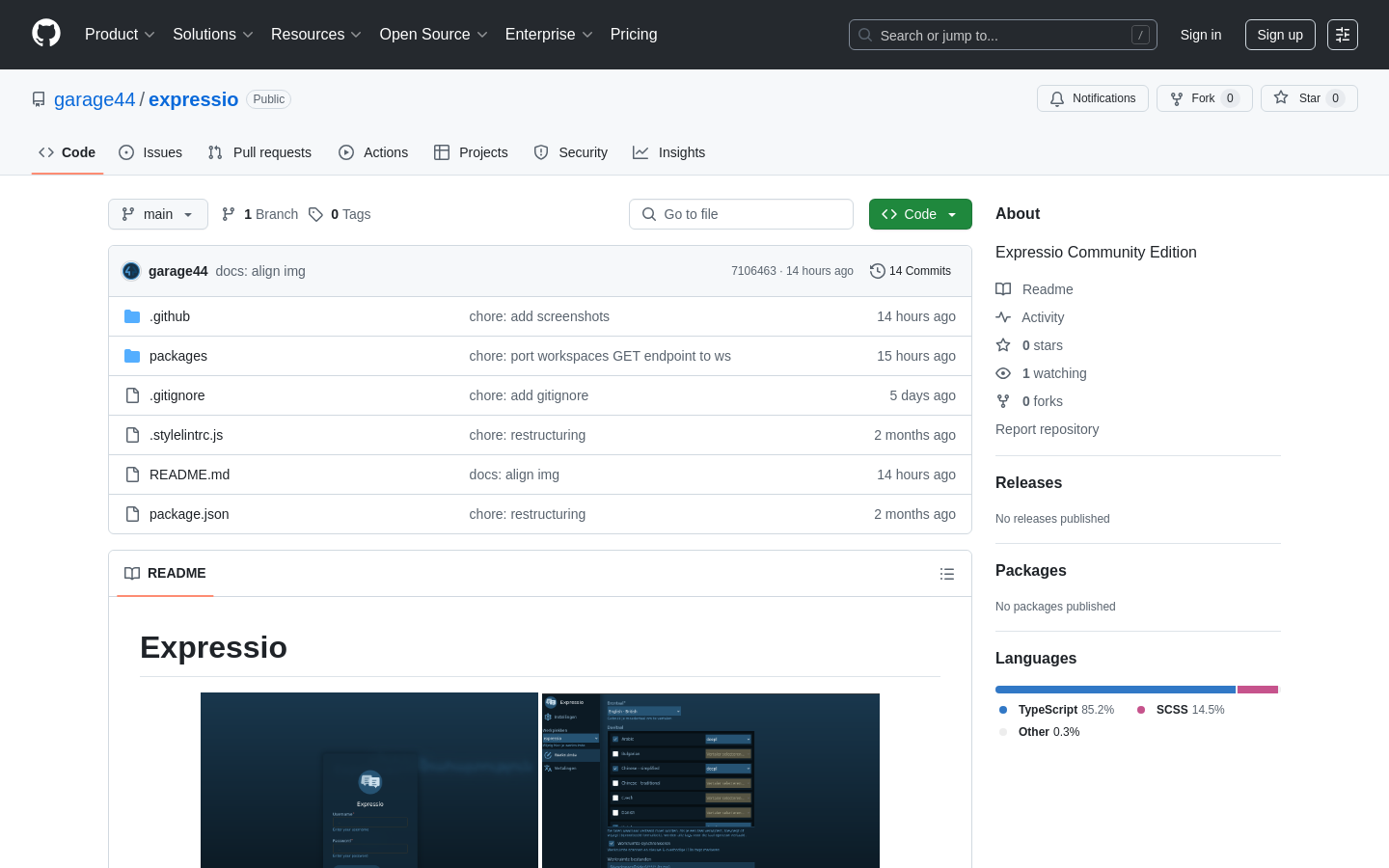The image size is (1389, 868).
Task: Click the TypeScript 85.2% language entry
Action: tap(1056, 710)
